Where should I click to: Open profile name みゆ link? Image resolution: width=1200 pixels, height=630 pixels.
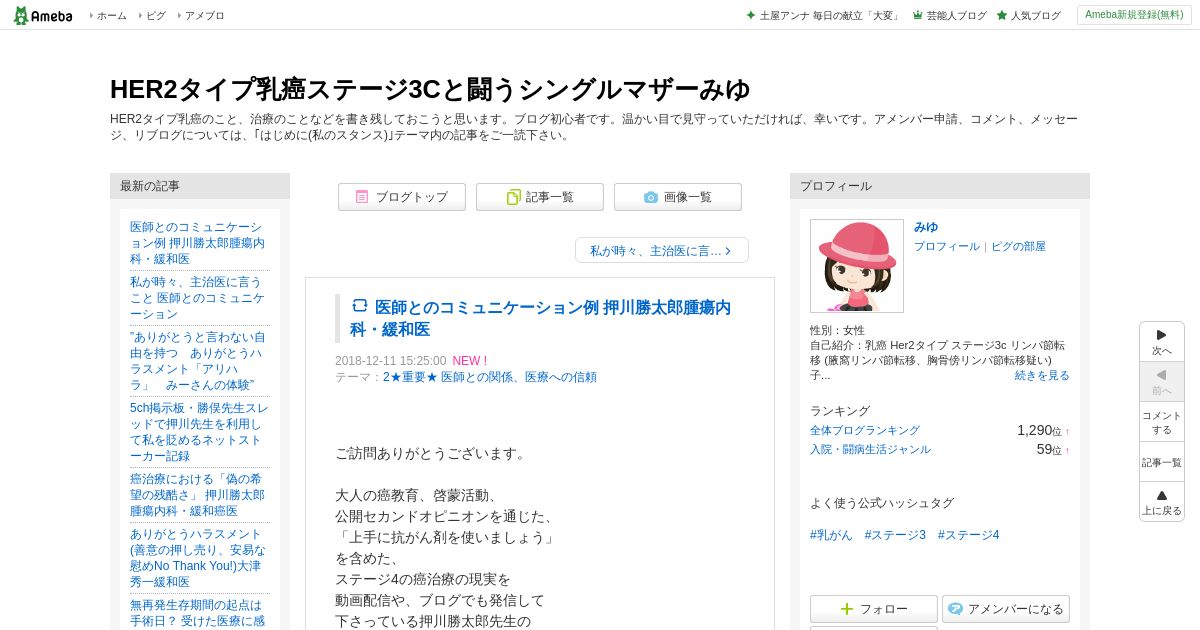(926, 227)
